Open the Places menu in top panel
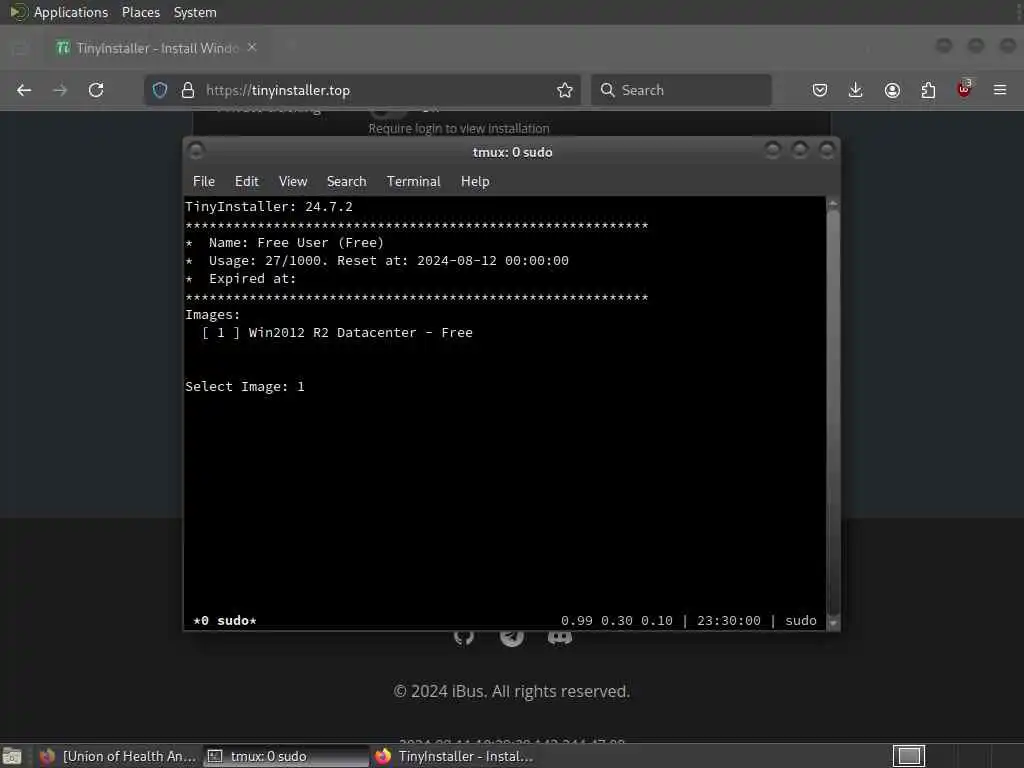 click(141, 12)
